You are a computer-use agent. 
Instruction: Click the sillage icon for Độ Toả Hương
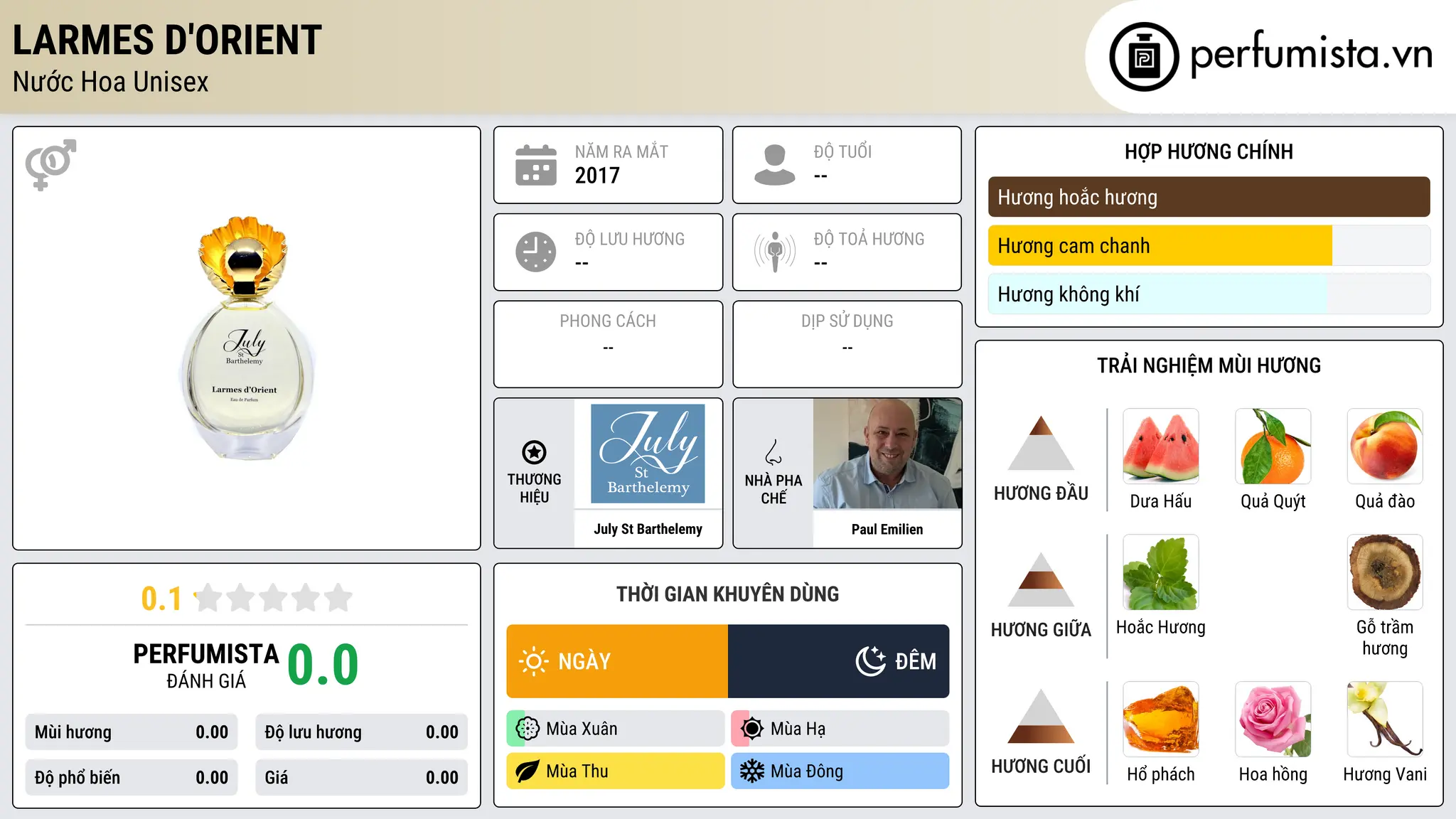point(774,252)
